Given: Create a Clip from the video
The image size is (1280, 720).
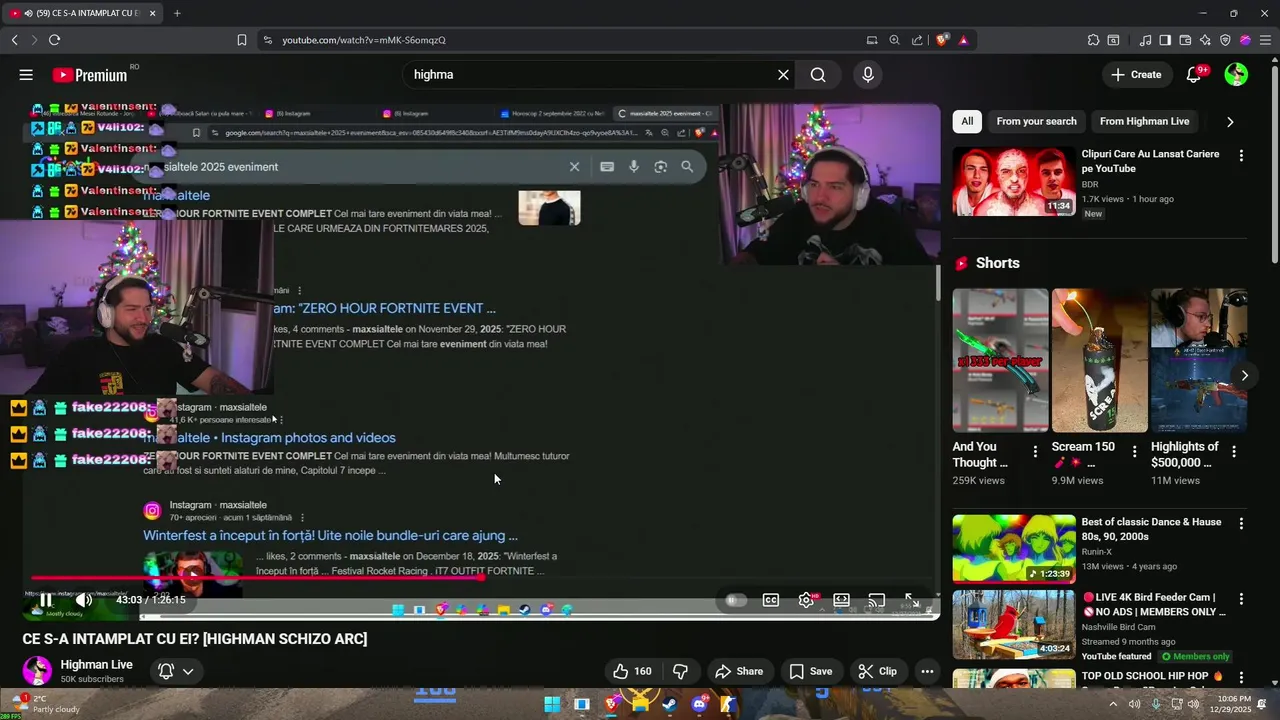Looking at the screenshot, I should [x=877, y=672].
